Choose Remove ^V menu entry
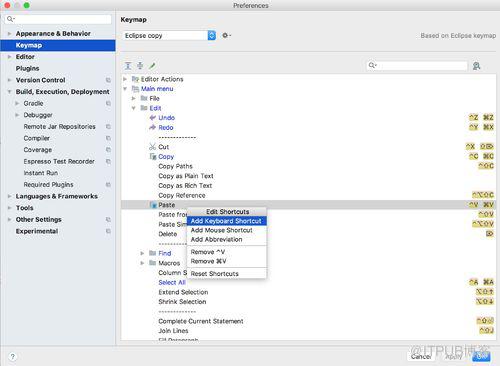 pos(227,252)
